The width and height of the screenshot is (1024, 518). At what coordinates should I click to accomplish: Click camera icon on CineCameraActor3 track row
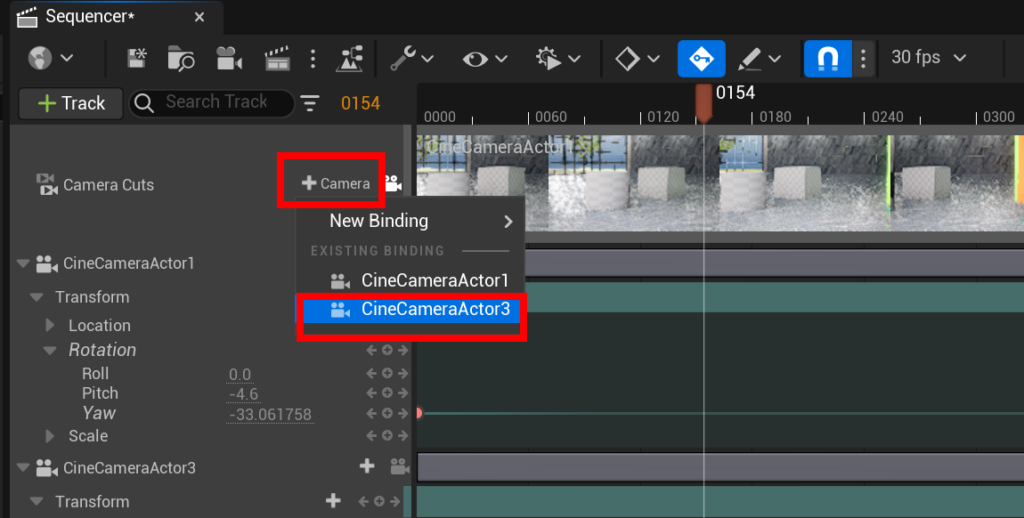tap(400, 466)
